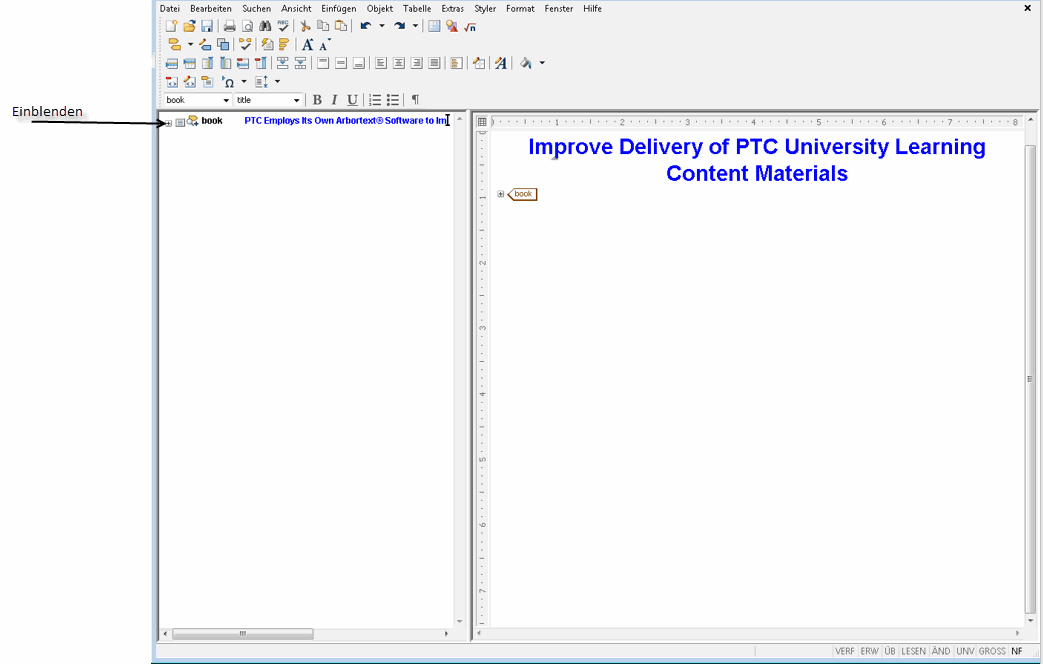
Task: Insert a table with the grid icon
Action: [x=434, y=27]
